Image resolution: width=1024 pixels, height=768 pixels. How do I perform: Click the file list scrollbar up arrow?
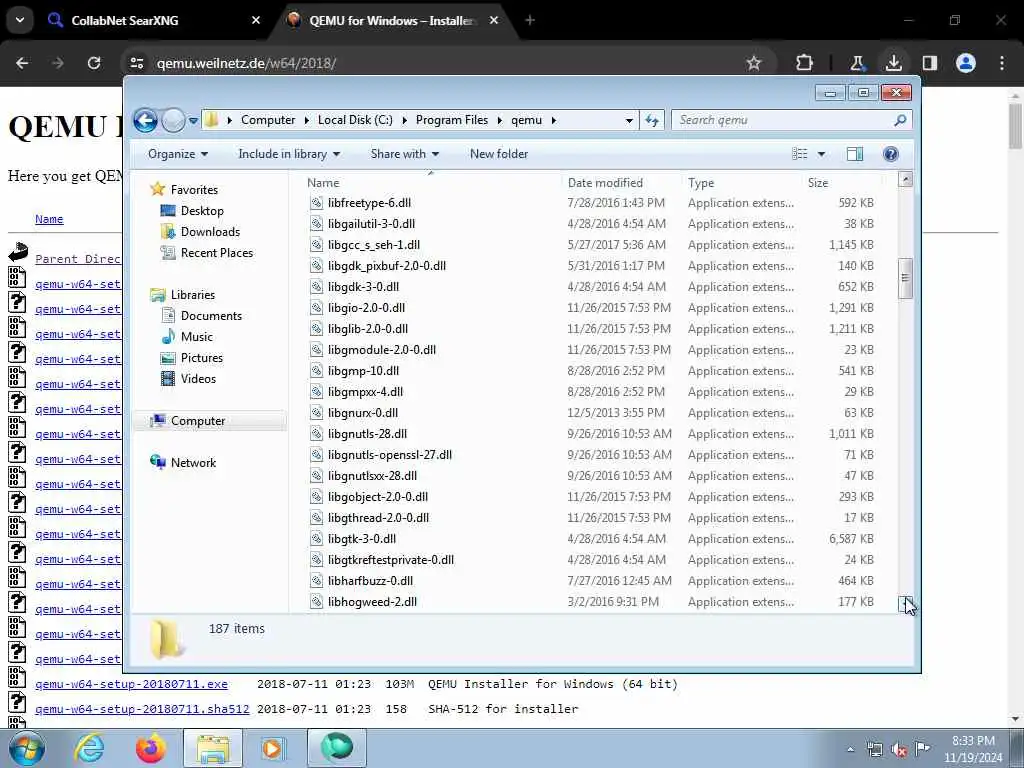[x=905, y=180]
